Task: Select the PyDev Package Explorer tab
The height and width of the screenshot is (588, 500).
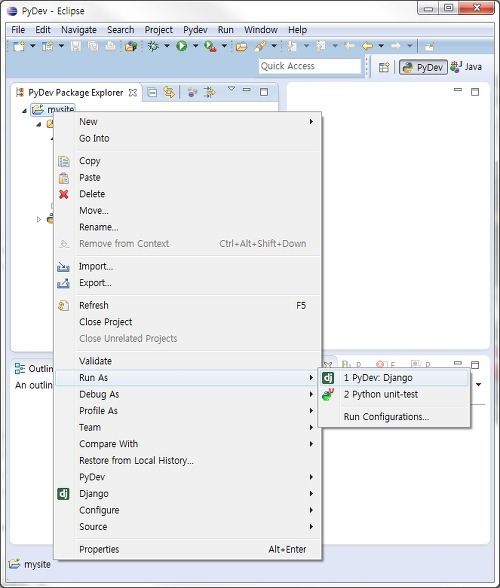Action: click(x=76, y=93)
